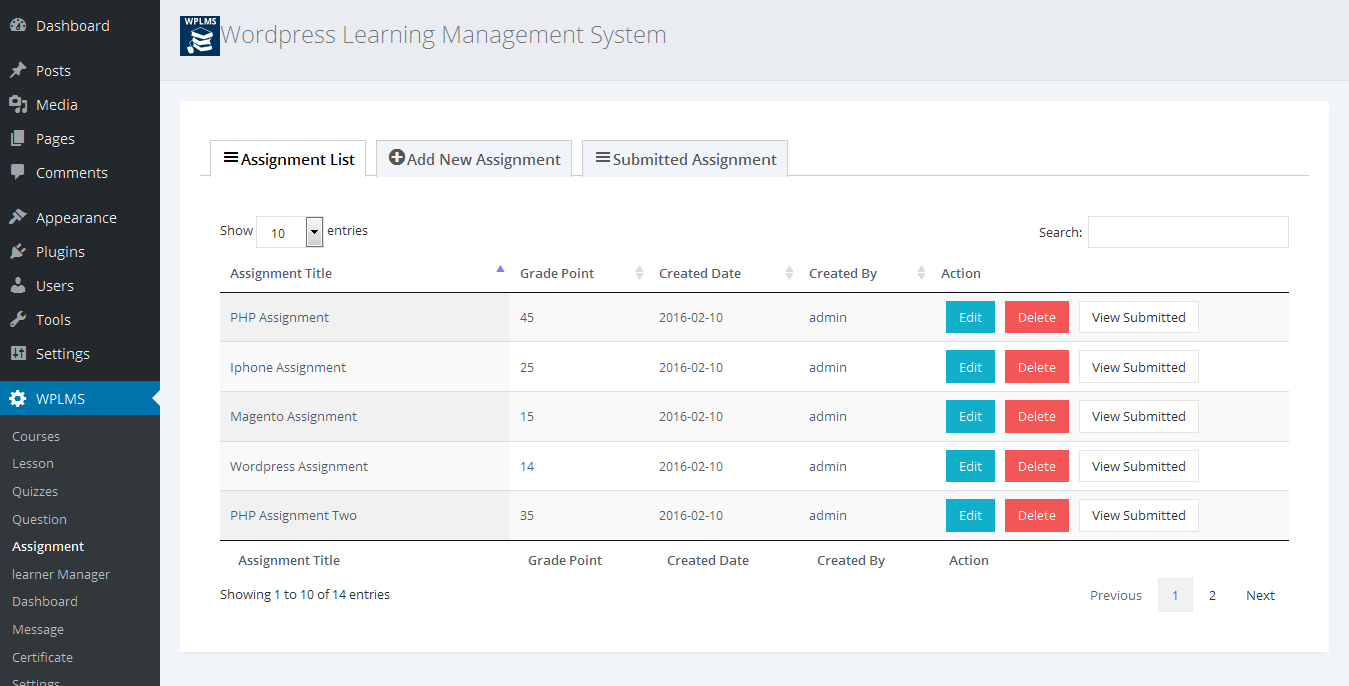
Task: Edit the PHP Assignment row
Action: point(970,317)
